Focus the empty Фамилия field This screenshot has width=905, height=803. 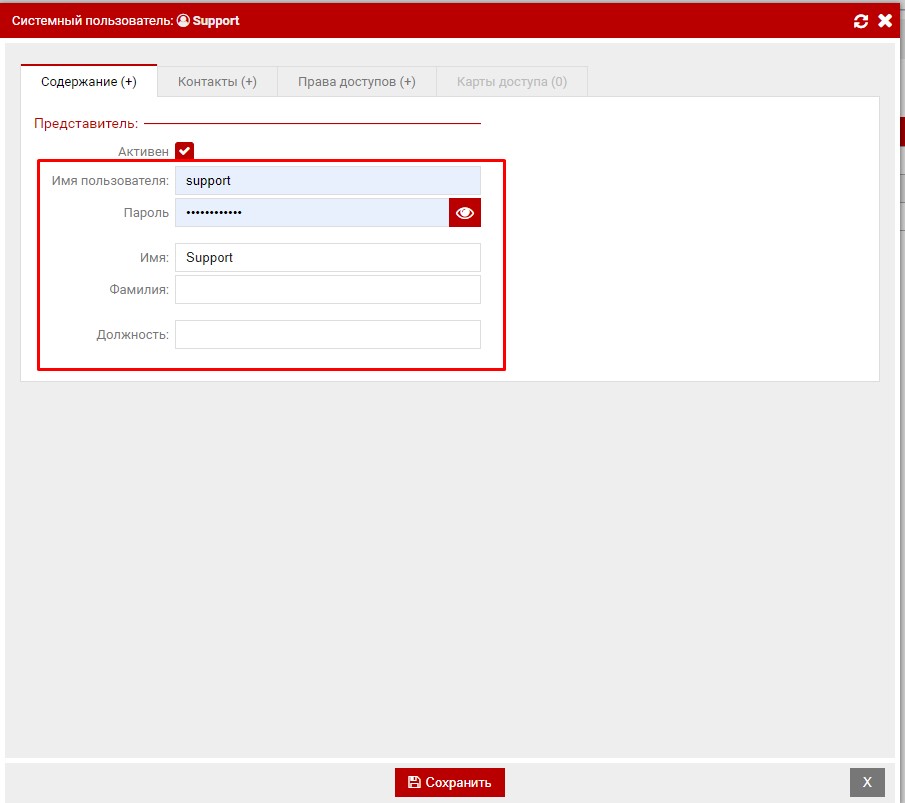click(327, 290)
